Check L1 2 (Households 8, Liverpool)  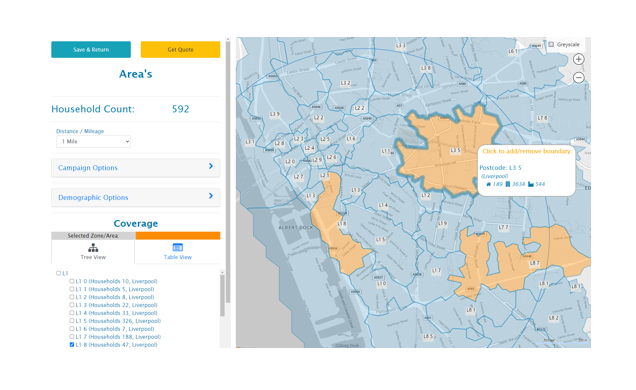[72, 297]
